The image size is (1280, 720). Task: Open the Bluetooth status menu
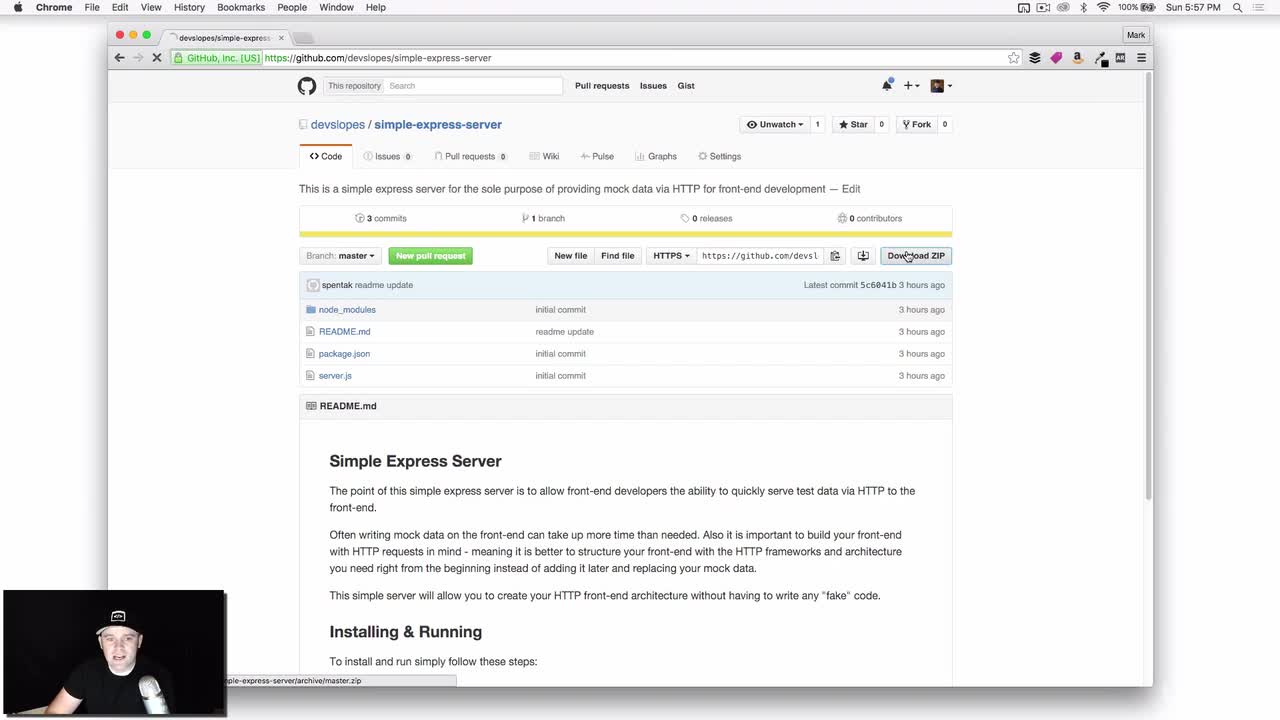pos(1083,7)
